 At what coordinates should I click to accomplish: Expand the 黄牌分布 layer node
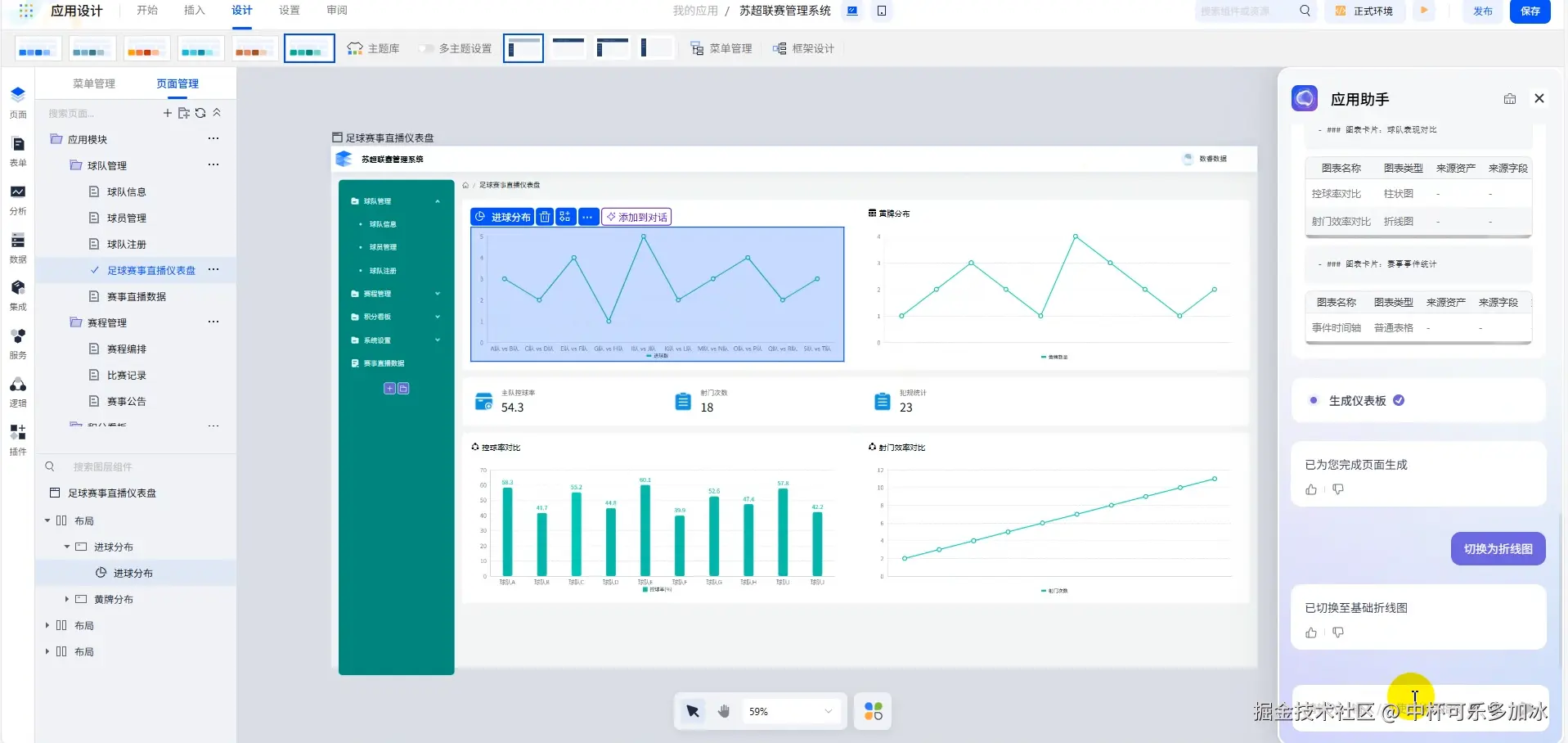(x=67, y=599)
